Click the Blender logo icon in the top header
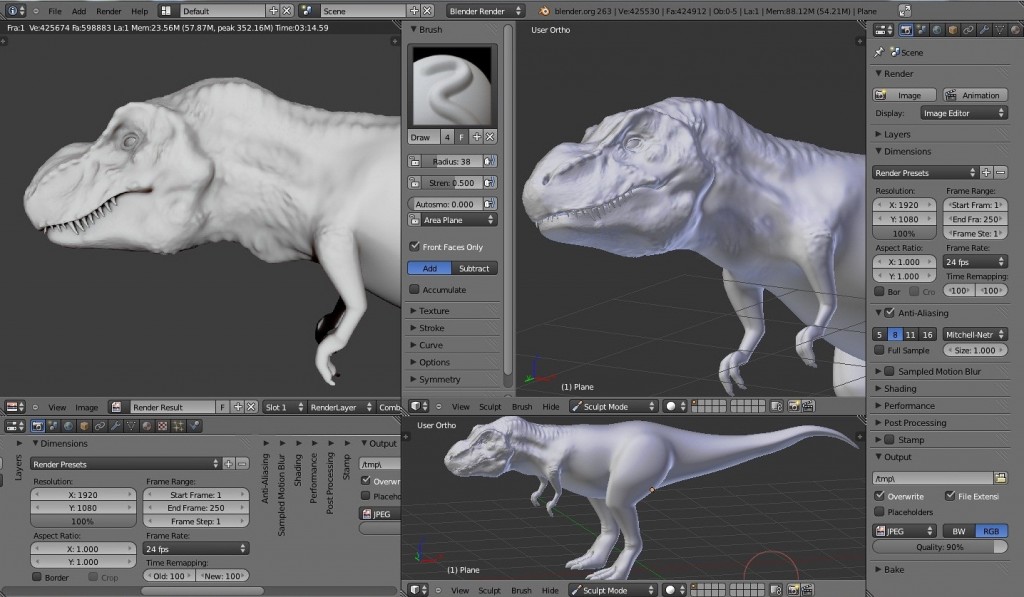1024x597 pixels. pyautogui.click(x=12, y=10)
